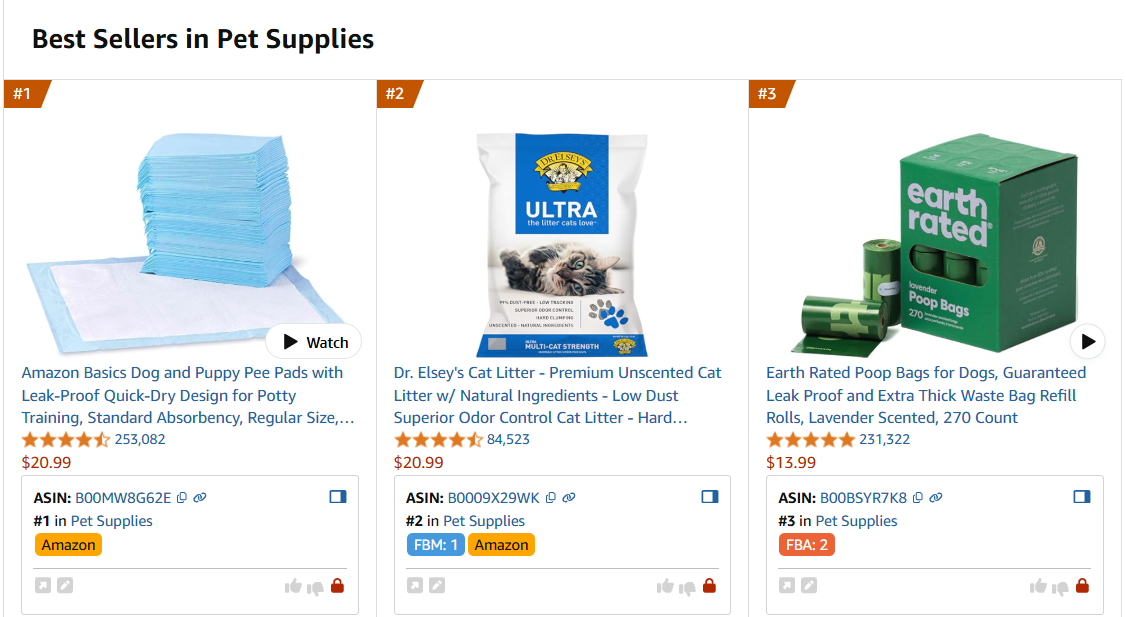Click the external-link arrow icon on card #1
Screen dimensions: 1126x617
[x=43, y=585]
